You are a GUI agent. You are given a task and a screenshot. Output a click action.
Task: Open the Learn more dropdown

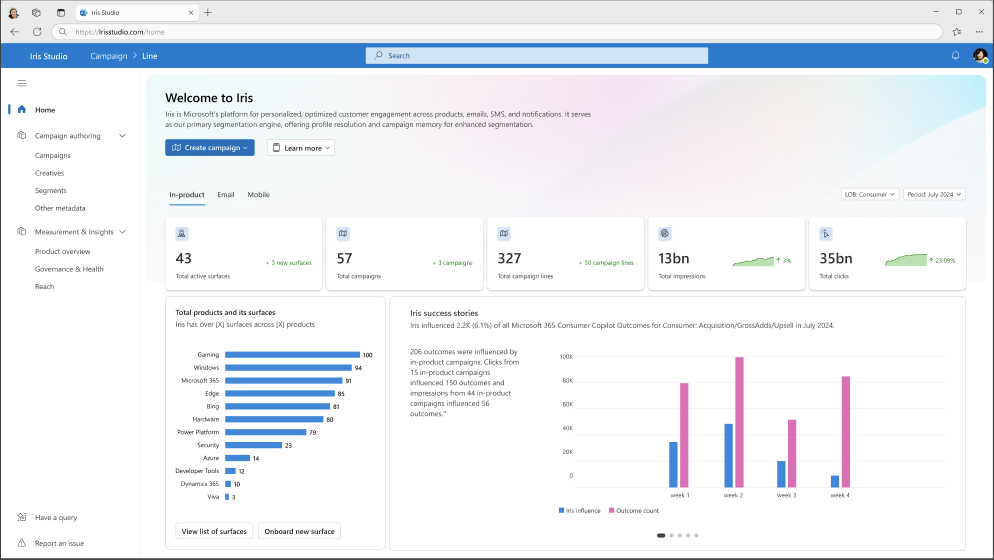pyautogui.click(x=300, y=148)
